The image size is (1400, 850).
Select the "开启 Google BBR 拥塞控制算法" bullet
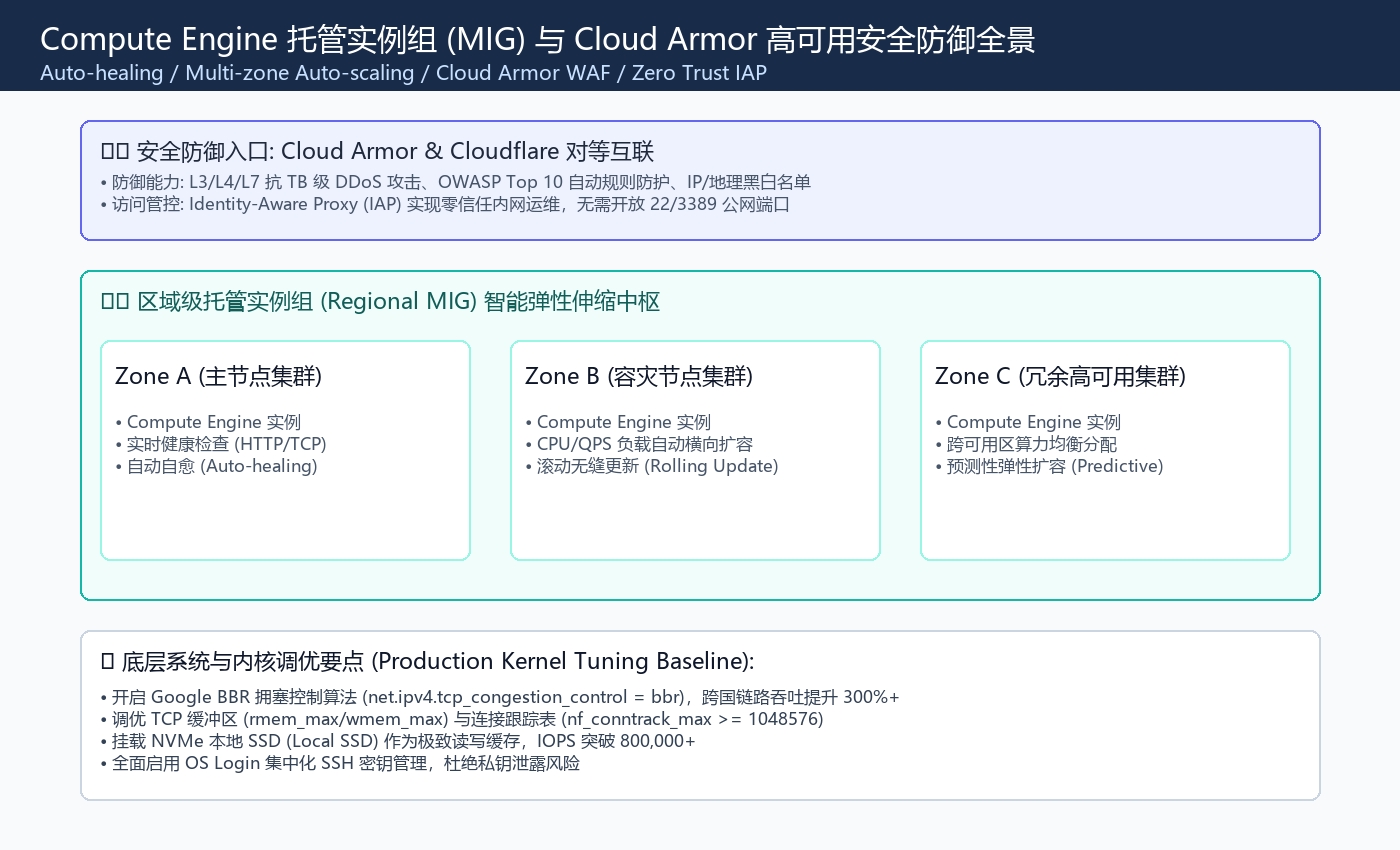point(500,697)
